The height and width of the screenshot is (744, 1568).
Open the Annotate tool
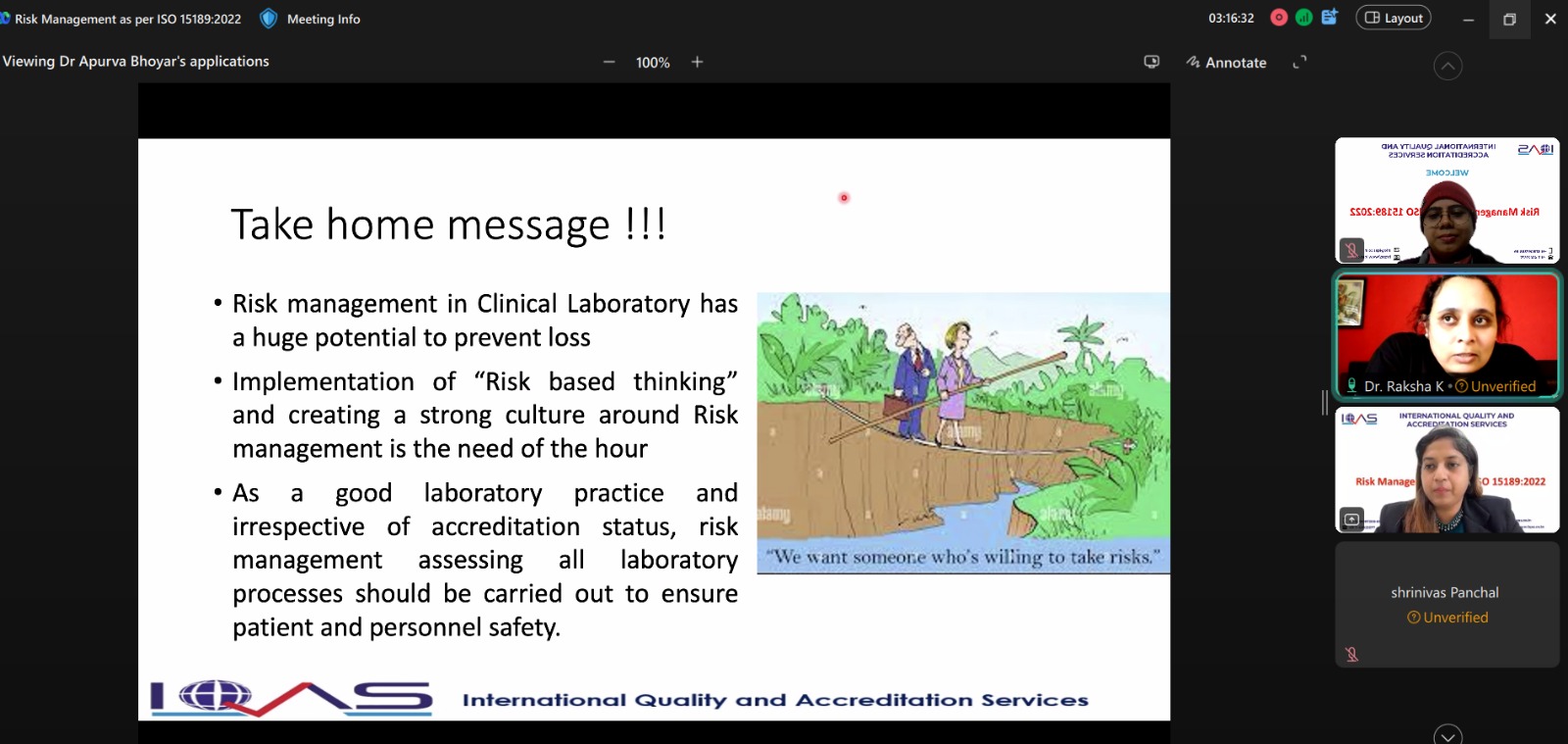[x=1226, y=62]
